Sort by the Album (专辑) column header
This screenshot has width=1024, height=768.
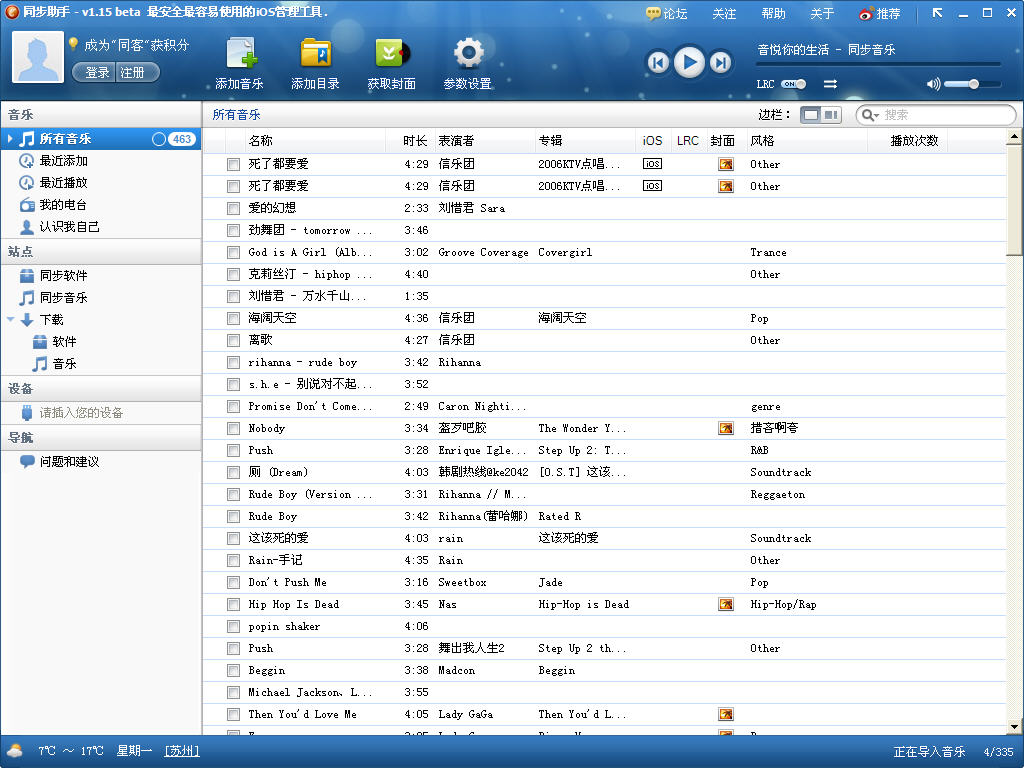[x=584, y=140]
